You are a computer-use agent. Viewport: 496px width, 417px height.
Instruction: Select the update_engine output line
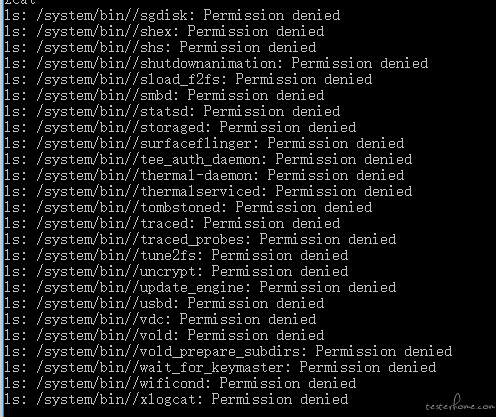pos(200,288)
